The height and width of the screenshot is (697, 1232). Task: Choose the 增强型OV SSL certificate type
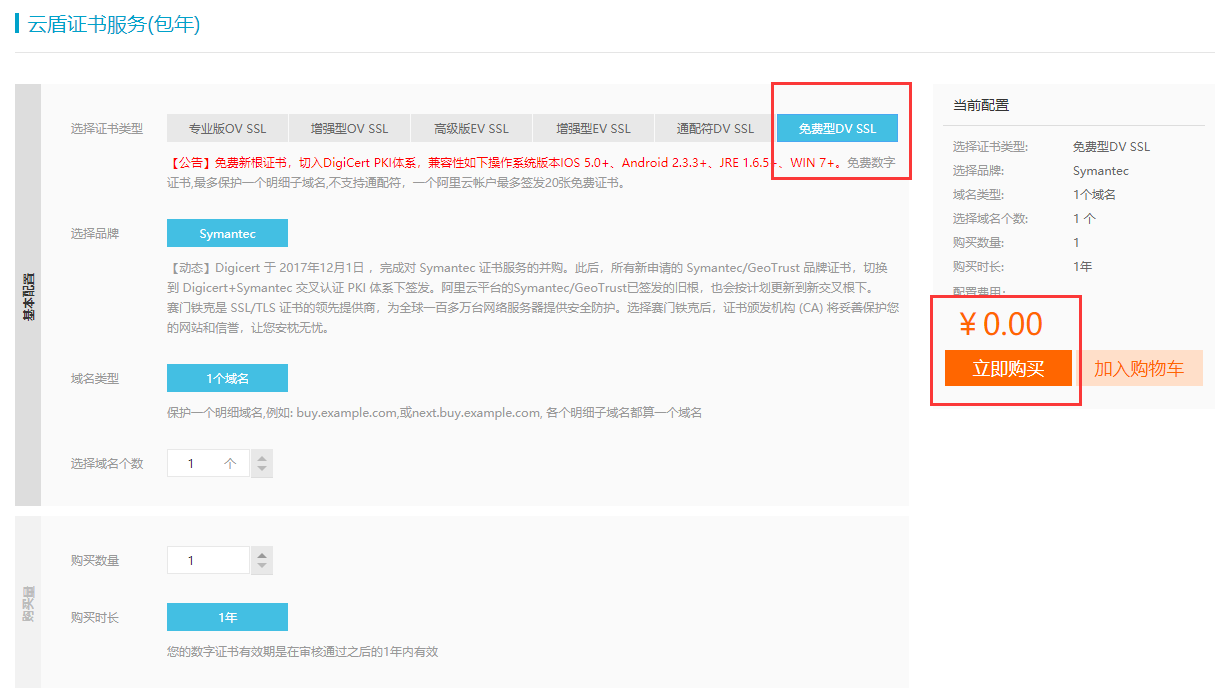(349, 128)
